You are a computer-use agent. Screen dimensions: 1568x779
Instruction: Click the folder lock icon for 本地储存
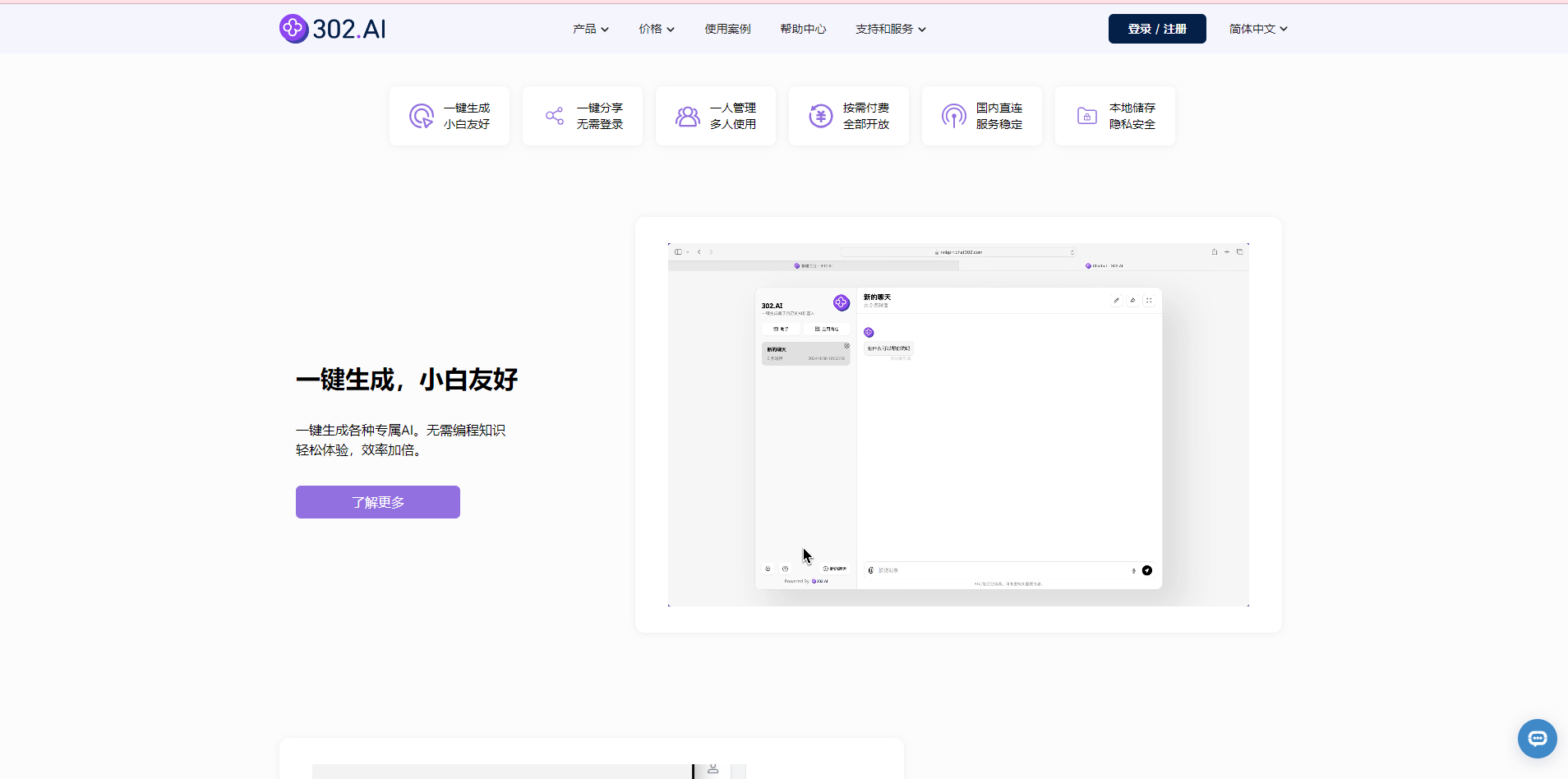[x=1087, y=116]
